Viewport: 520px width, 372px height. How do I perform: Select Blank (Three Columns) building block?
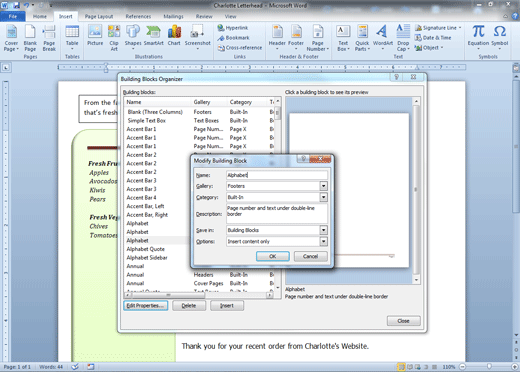[155, 112]
